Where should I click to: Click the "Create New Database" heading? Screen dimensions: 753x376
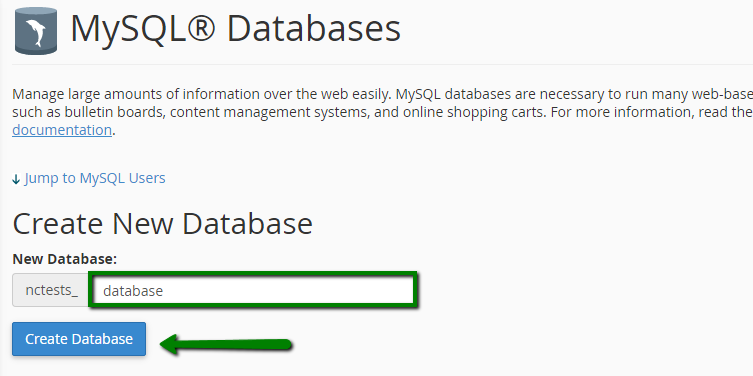click(162, 224)
